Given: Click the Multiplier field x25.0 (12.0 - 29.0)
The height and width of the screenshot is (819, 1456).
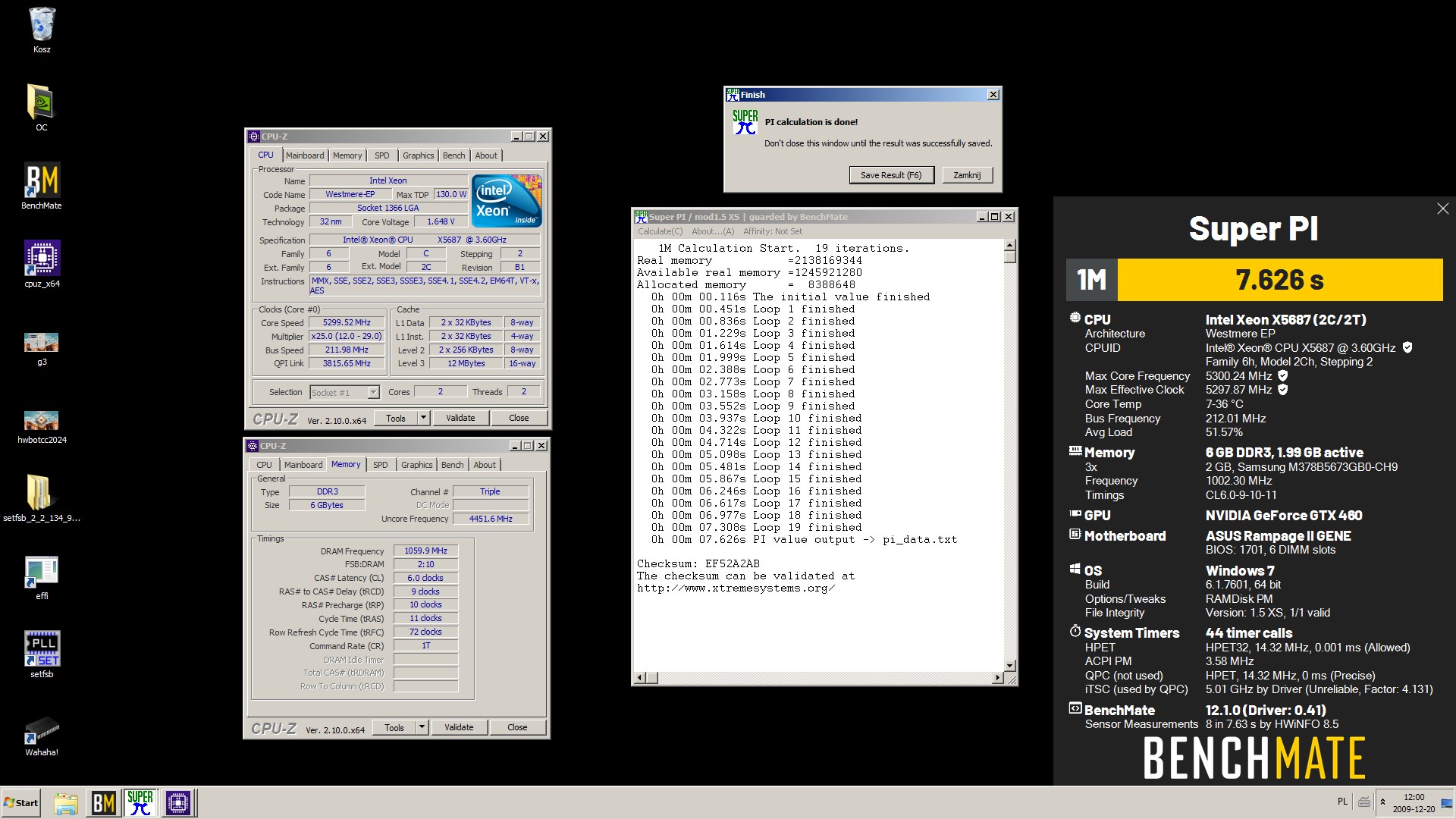Looking at the screenshot, I should click(x=347, y=337).
